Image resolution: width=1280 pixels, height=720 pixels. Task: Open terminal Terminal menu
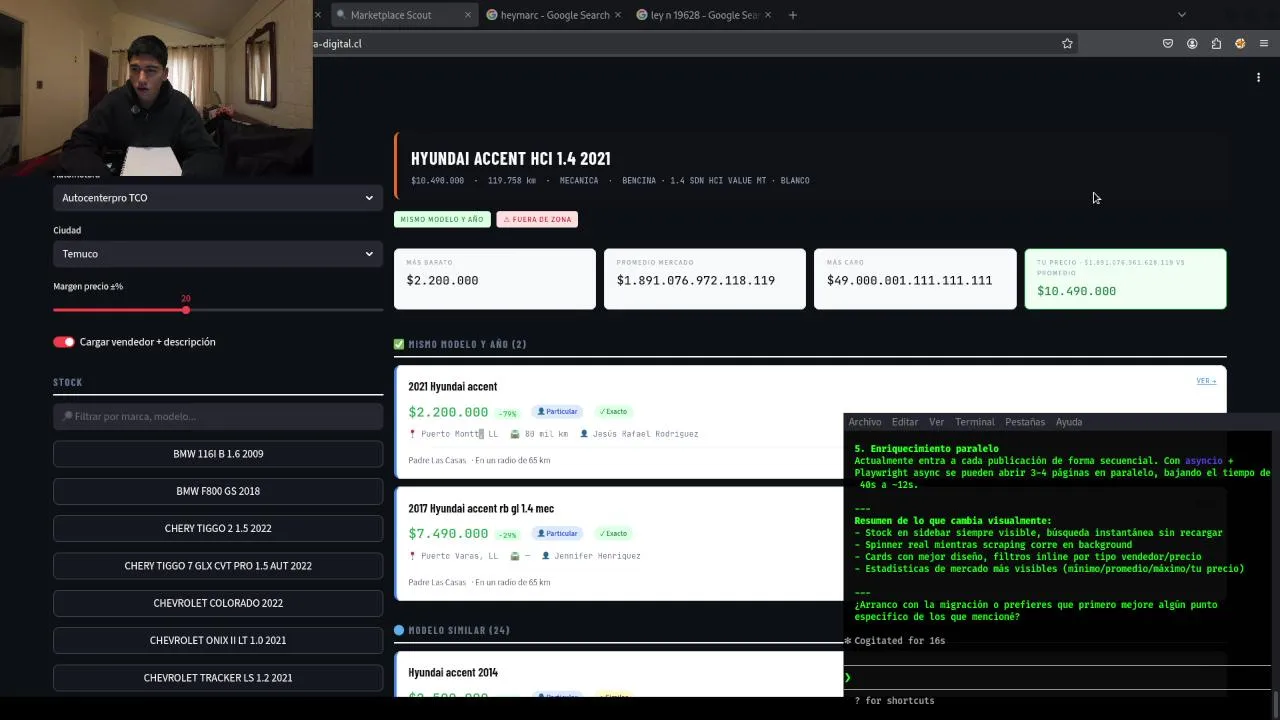[x=975, y=422]
